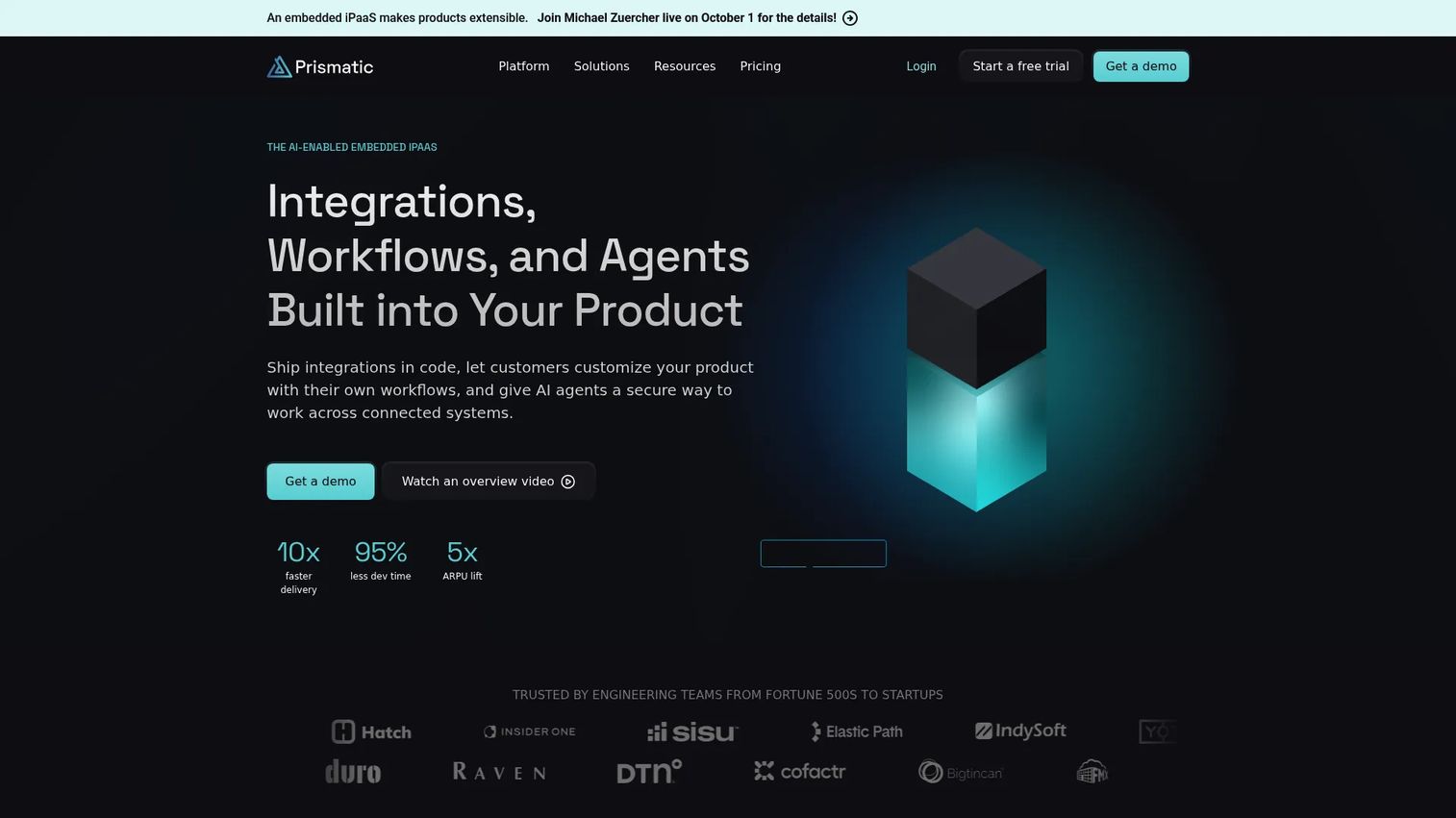The image size is (1456, 818).
Task: Click the Insider One logo
Action: tap(529, 731)
